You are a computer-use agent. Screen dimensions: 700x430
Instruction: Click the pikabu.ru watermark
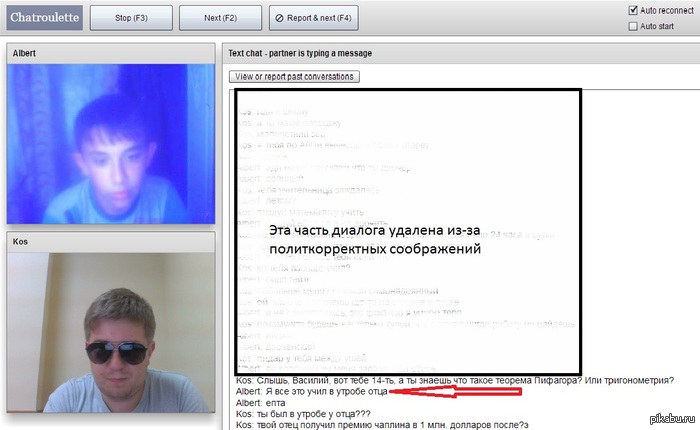tap(665, 416)
